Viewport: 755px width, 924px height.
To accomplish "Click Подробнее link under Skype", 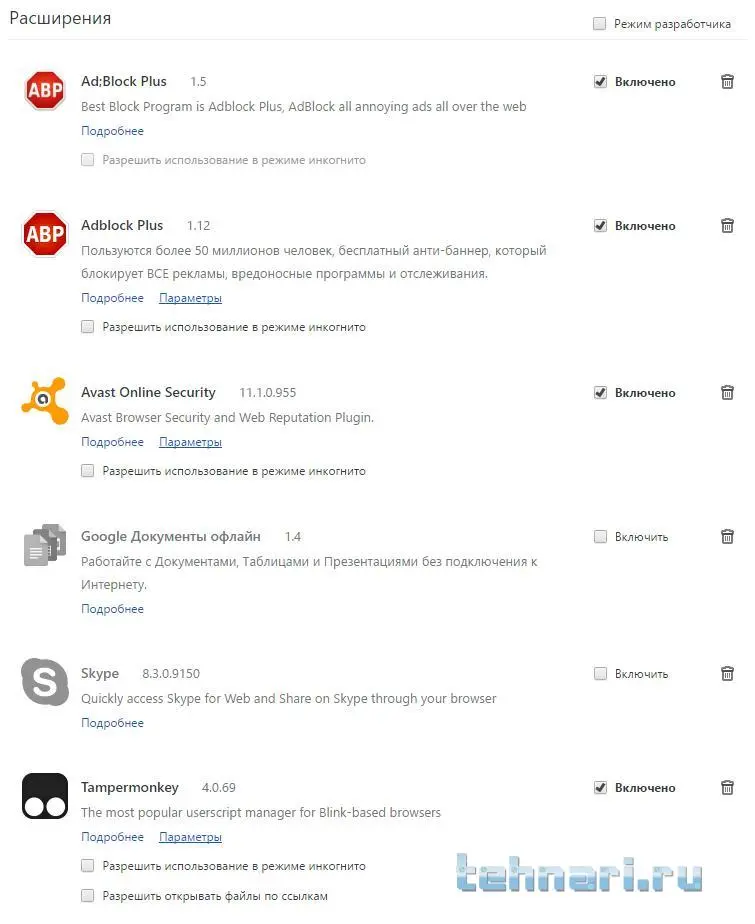I will coord(112,723).
